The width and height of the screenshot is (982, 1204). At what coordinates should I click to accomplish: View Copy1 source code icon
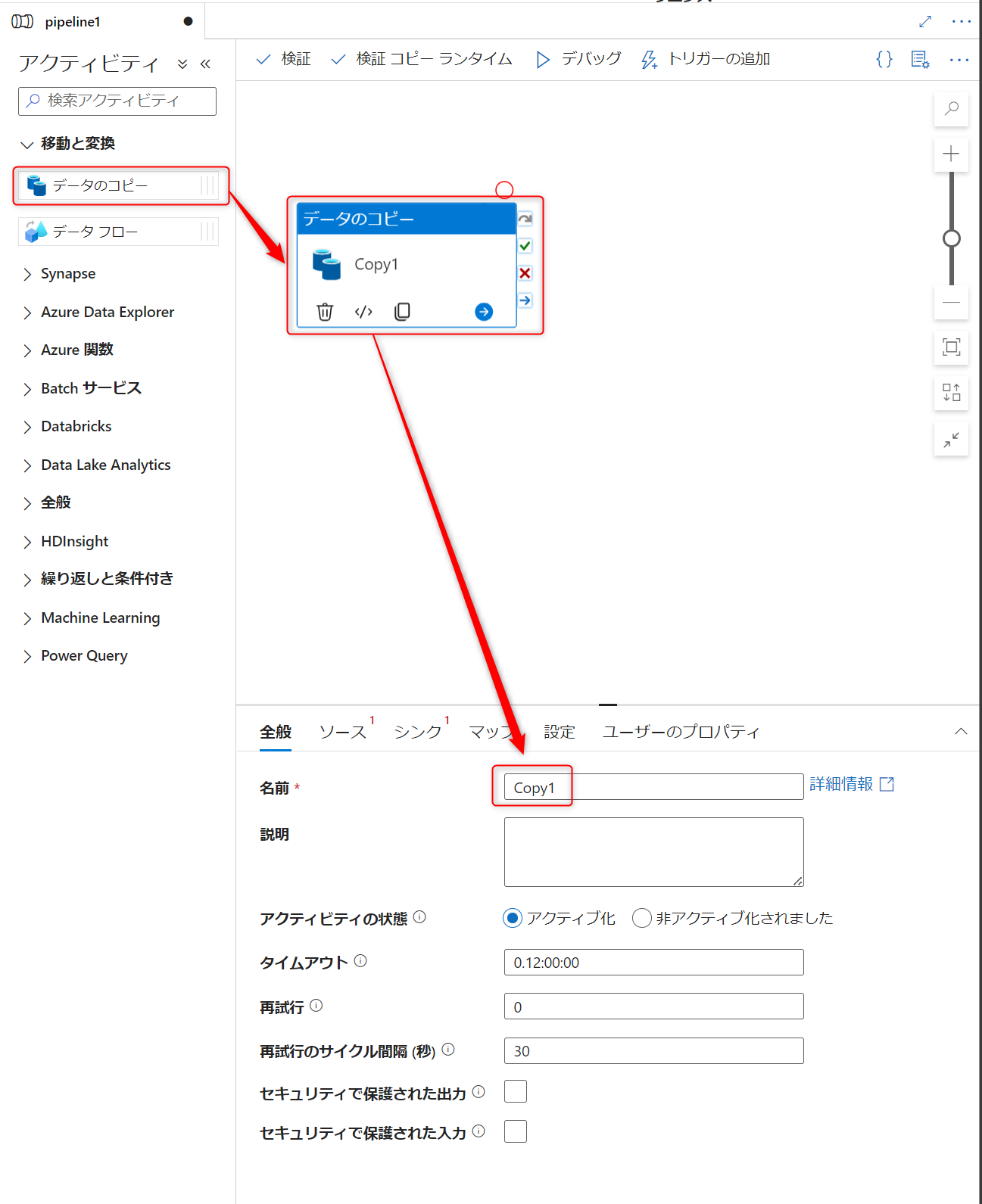363,312
